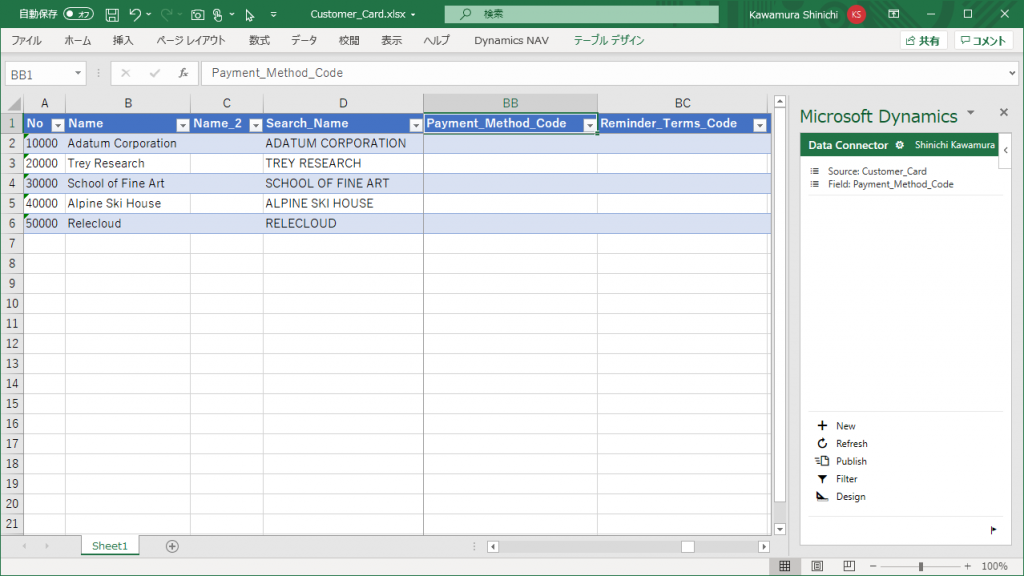
Task: Open the Undo history dropdown arrow
Action: [149, 14]
